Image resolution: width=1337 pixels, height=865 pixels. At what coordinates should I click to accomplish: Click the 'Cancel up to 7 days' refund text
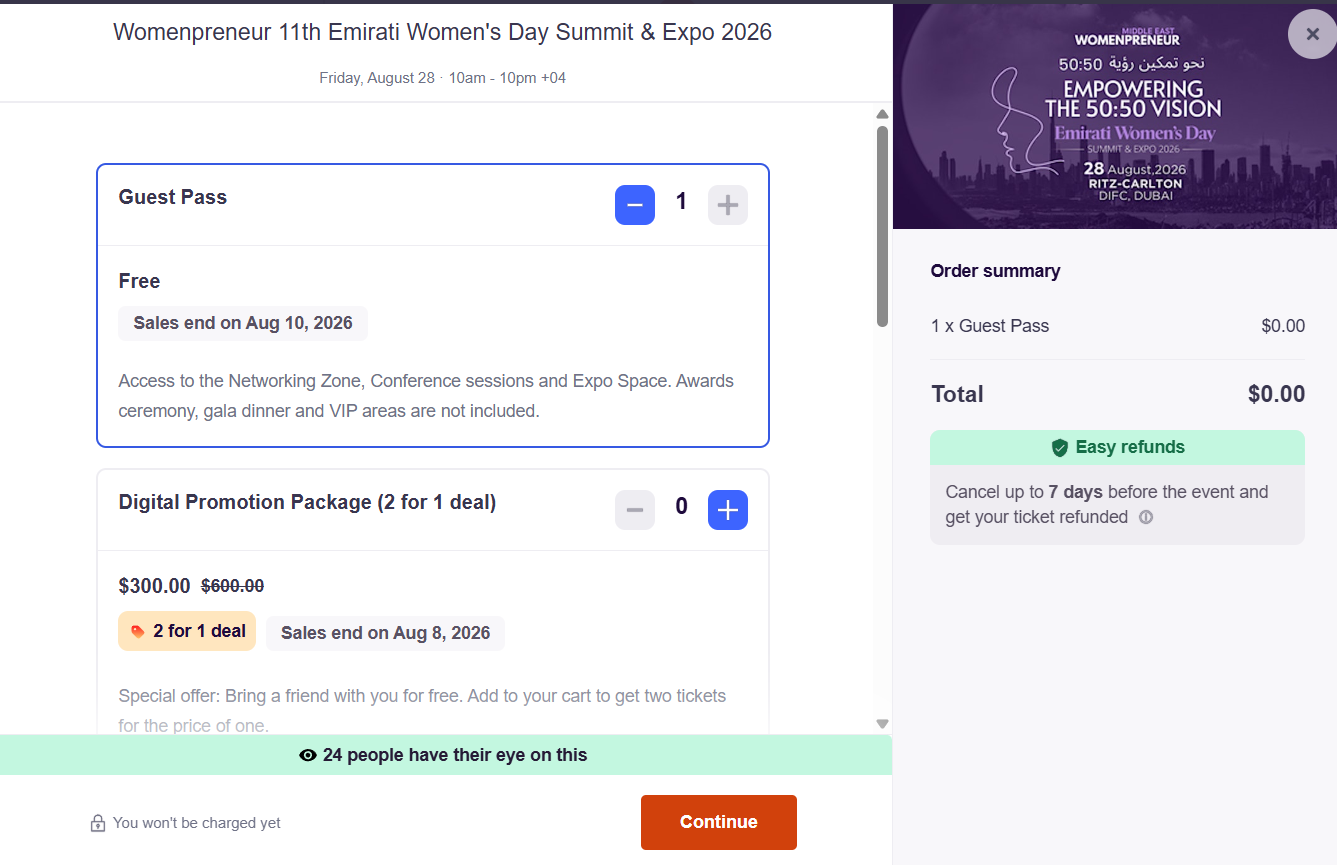click(1107, 505)
